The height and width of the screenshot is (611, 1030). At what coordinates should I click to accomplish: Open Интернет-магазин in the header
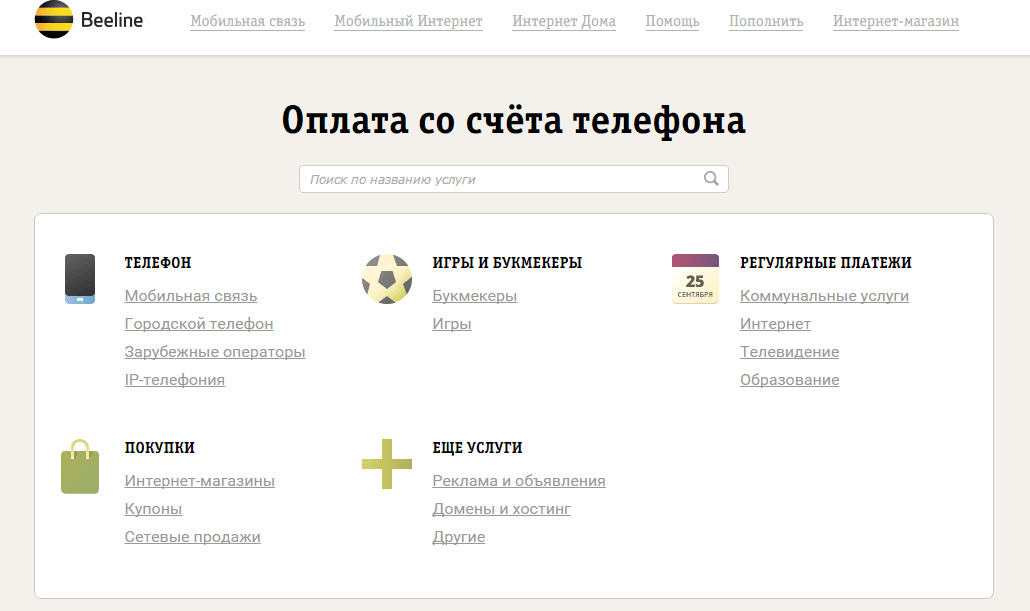click(895, 21)
